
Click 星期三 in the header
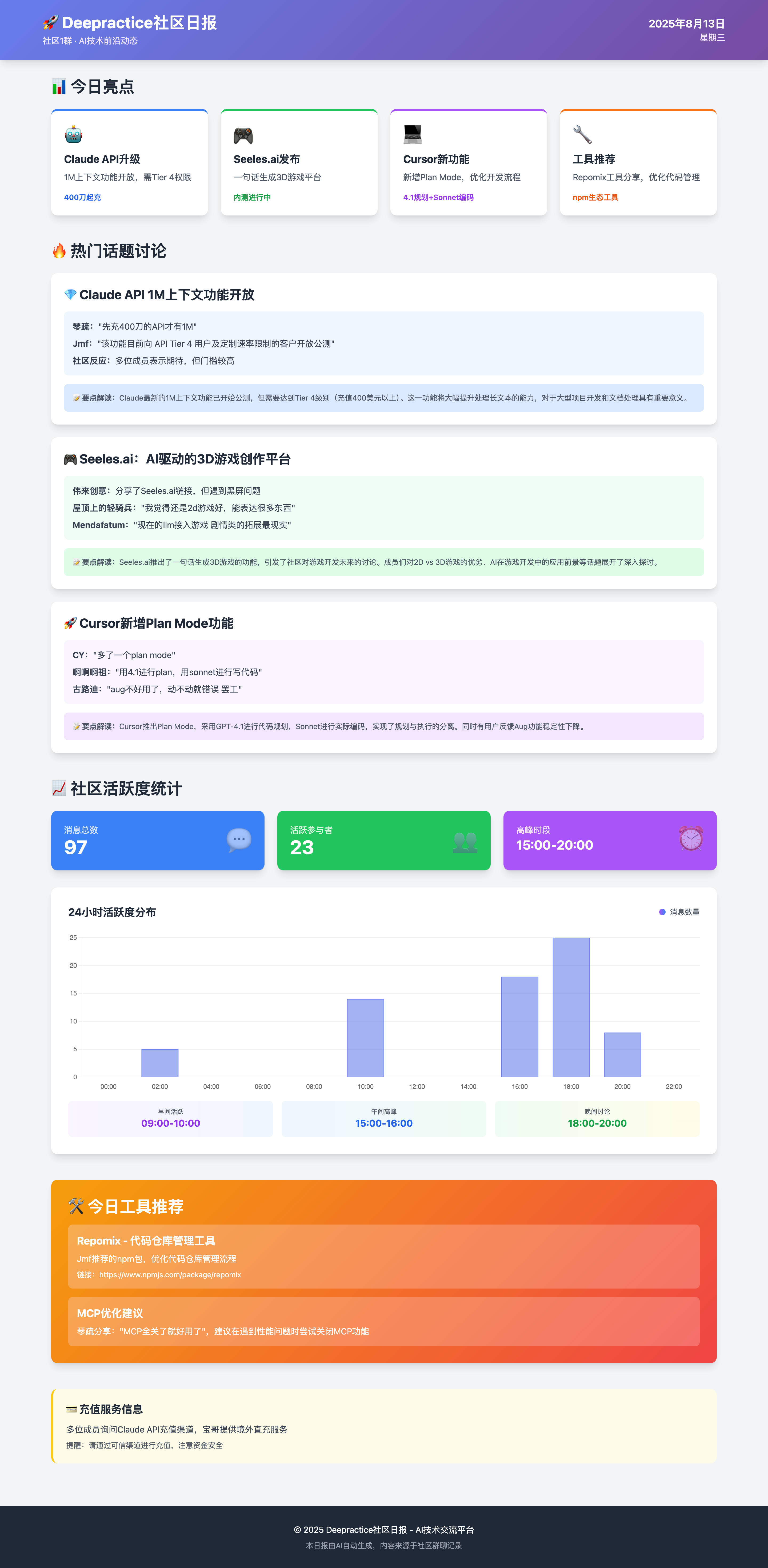point(712,38)
